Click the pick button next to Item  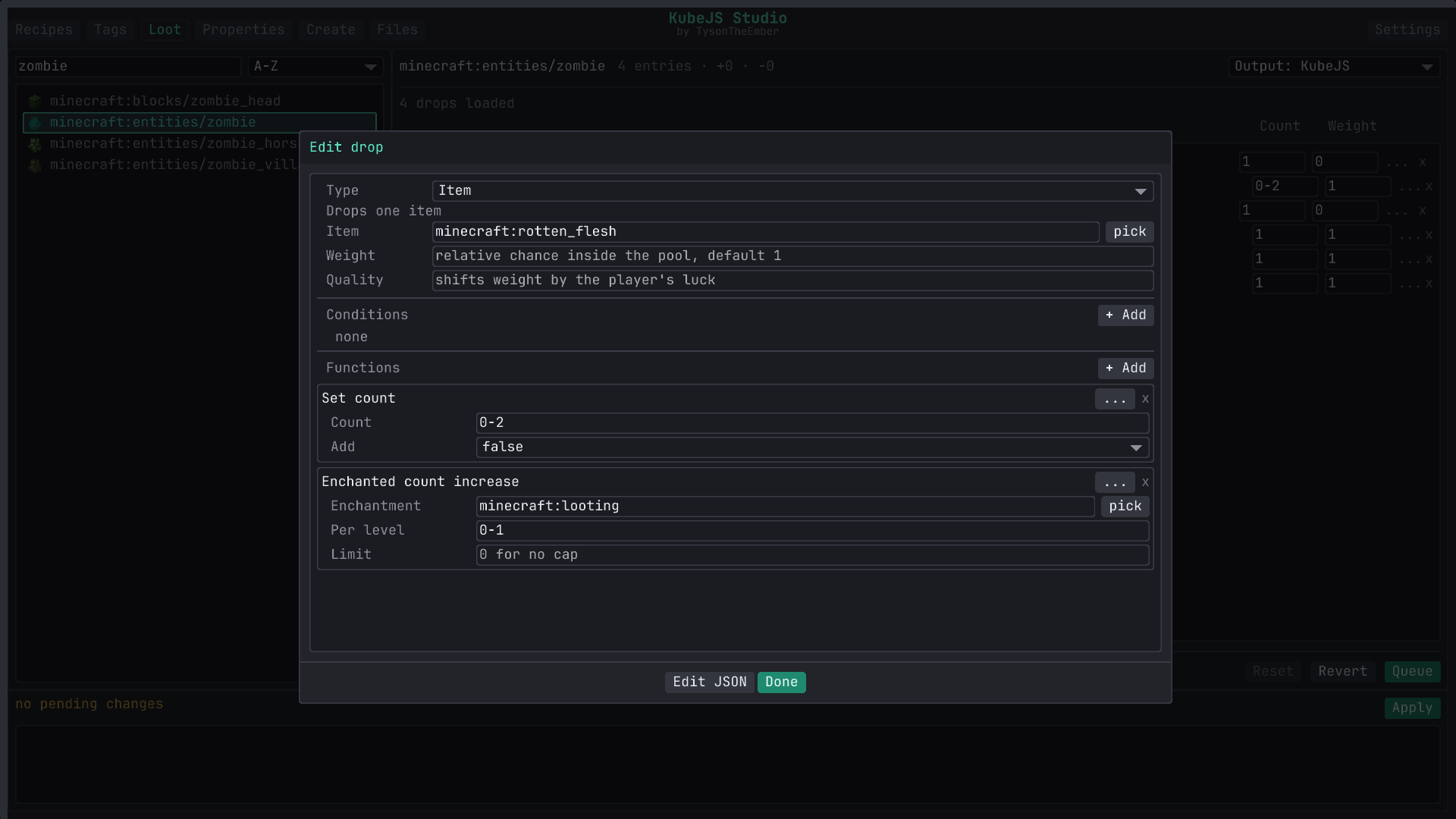click(x=1130, y=232)
